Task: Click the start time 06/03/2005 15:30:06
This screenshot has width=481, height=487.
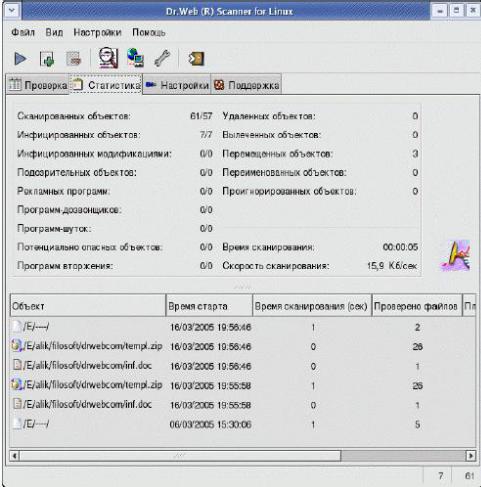Action: (210, 424)
